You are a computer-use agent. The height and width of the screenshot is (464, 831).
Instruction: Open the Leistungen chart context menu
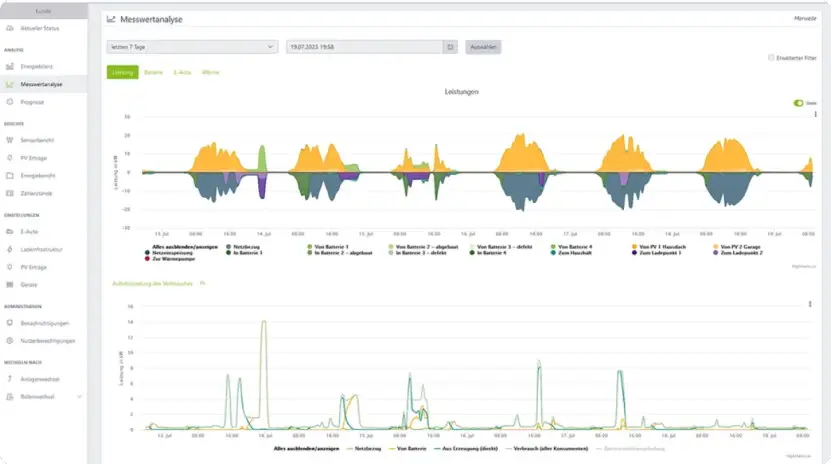pos(815,114)
